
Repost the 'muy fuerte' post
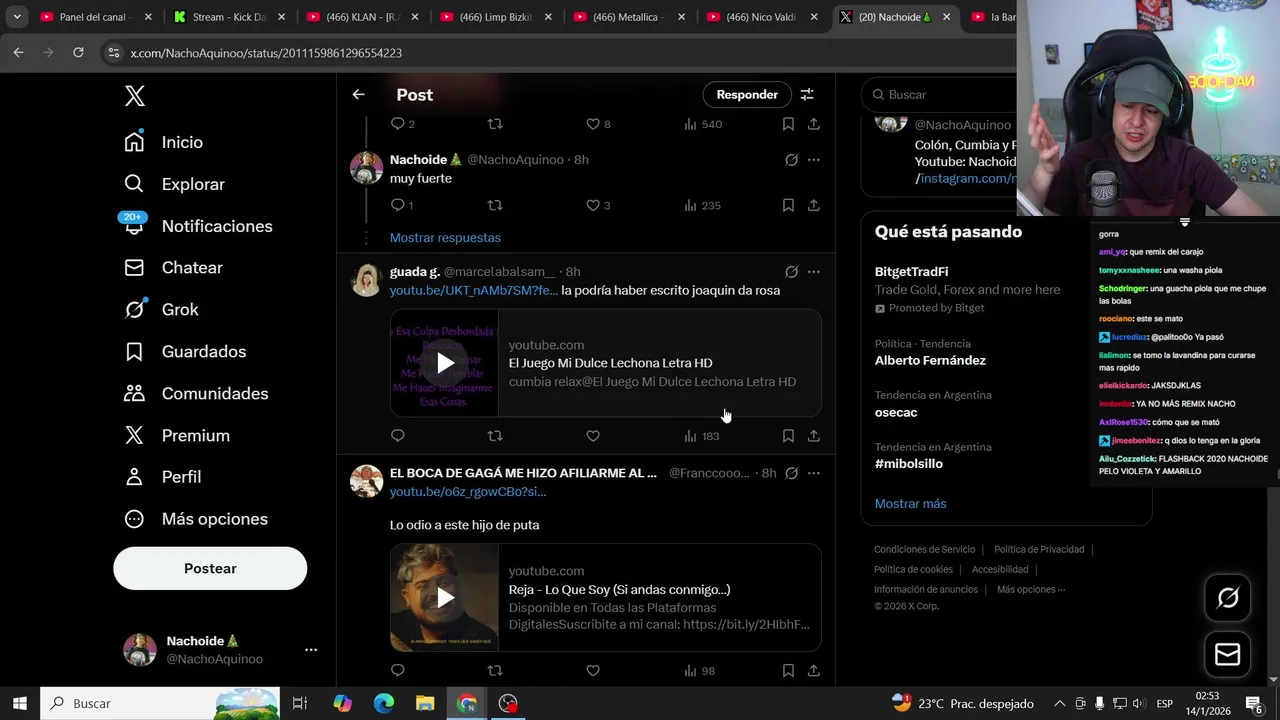click(x=494, y=205)
